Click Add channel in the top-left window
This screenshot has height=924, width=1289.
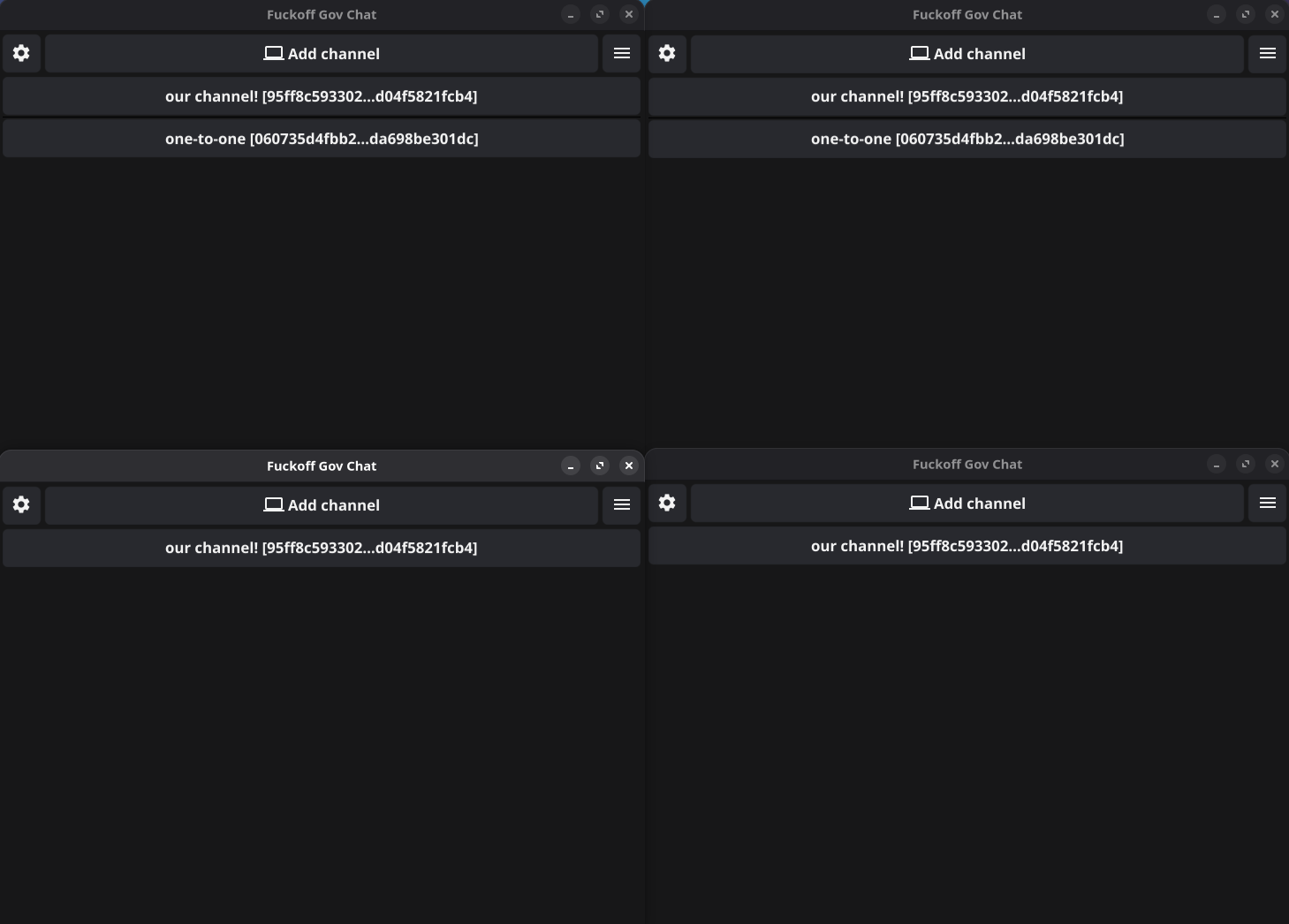322,54
